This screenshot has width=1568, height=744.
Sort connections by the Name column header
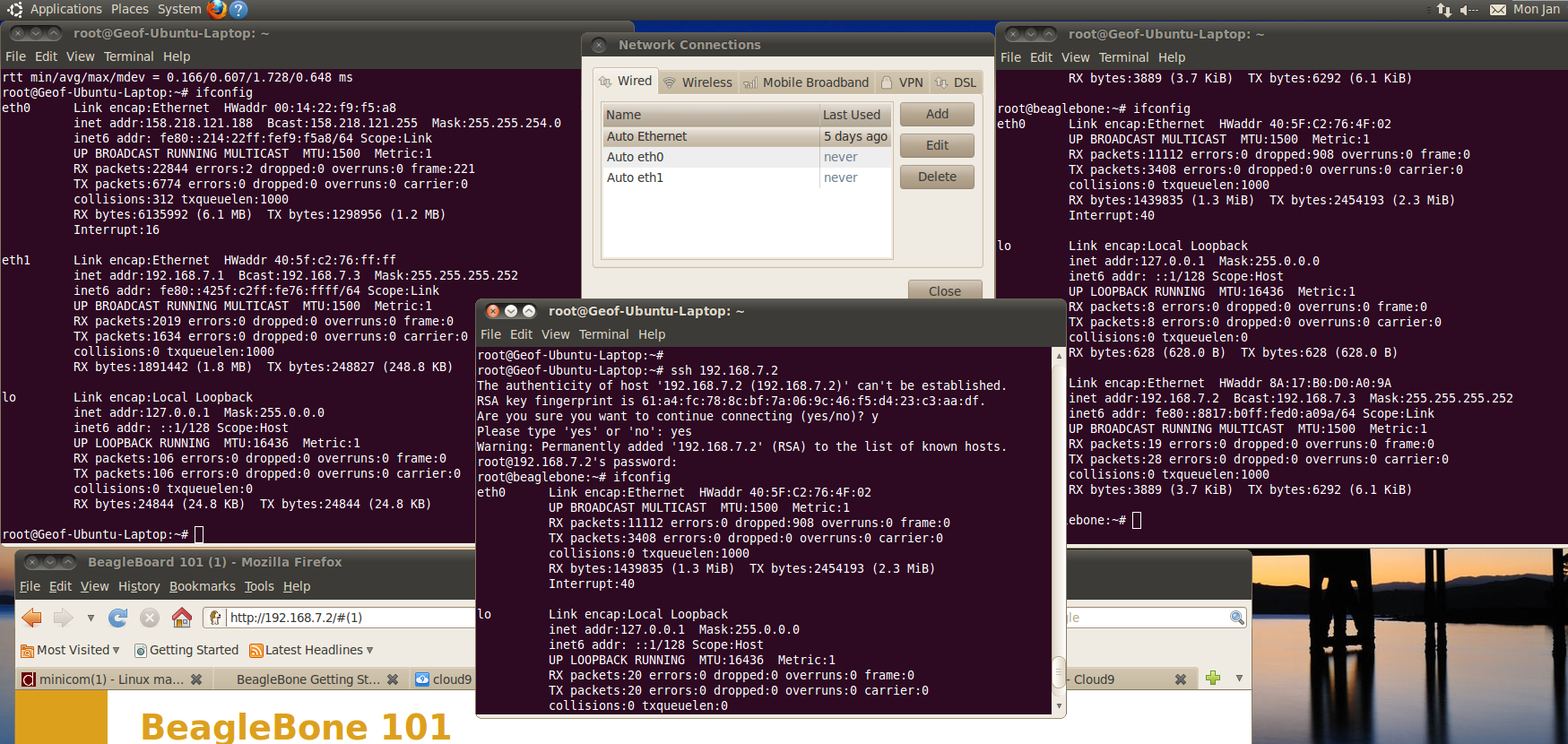(710, 115)
